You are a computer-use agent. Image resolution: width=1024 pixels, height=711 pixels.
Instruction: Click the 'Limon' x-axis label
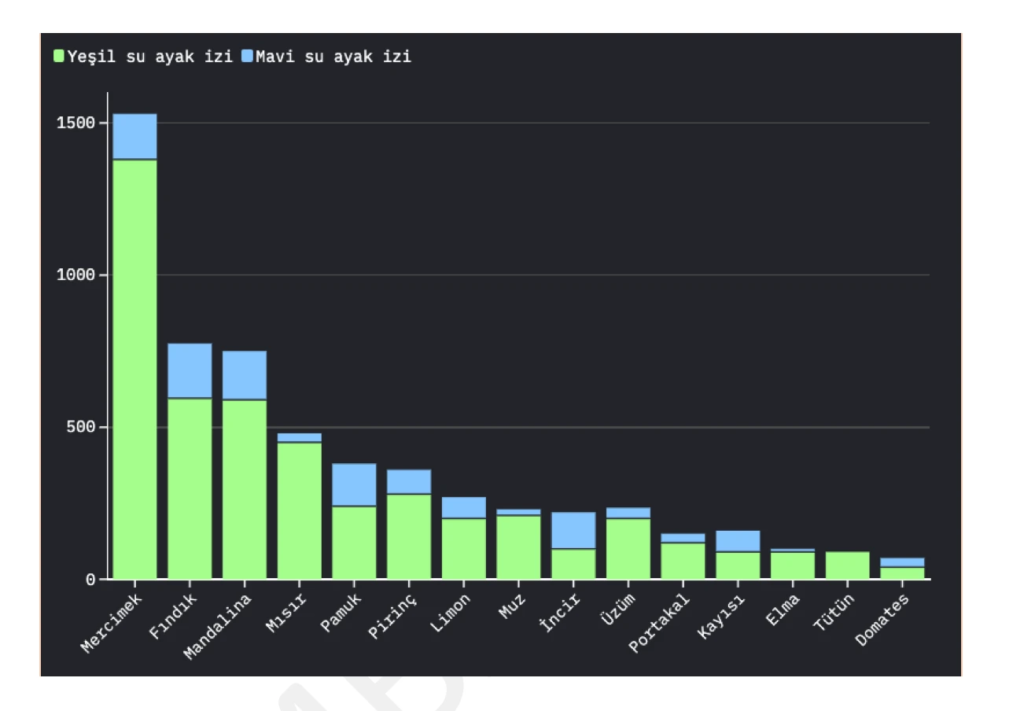pyautogui.click(x=449, y=612)
